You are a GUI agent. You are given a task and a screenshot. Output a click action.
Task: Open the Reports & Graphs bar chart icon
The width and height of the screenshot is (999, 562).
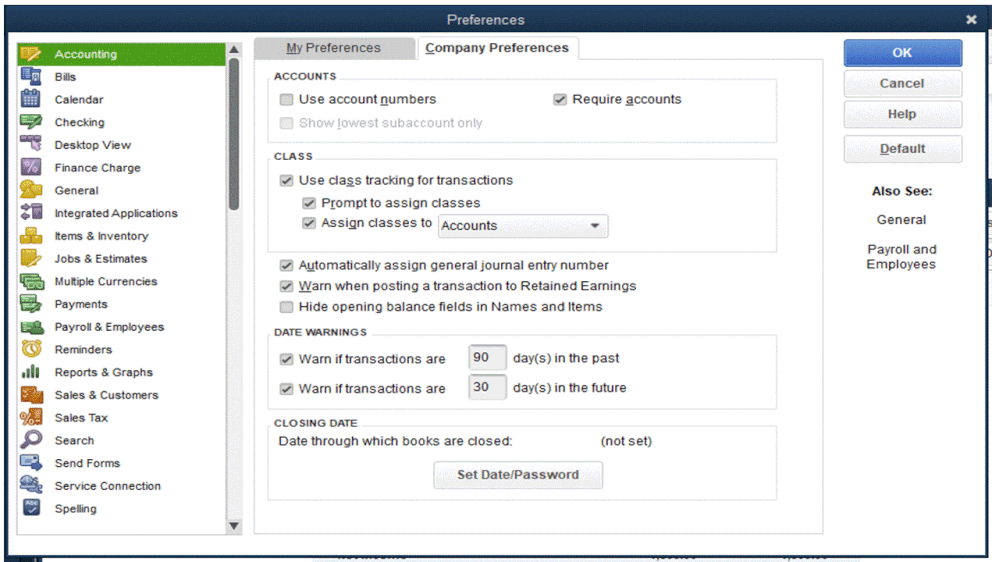pyautogui.click(x=31, y=371)
